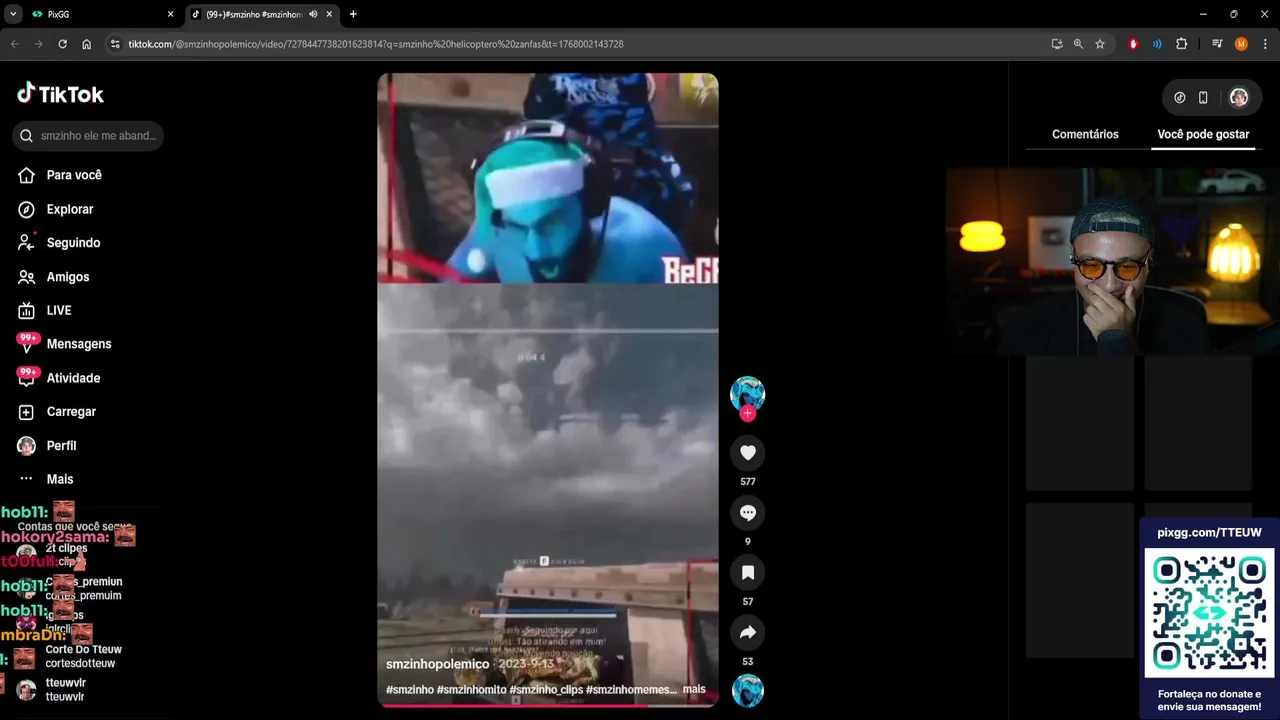Open smzinhopolemico profile link
The image size is (1280, 720).
[x=437, y=664]
